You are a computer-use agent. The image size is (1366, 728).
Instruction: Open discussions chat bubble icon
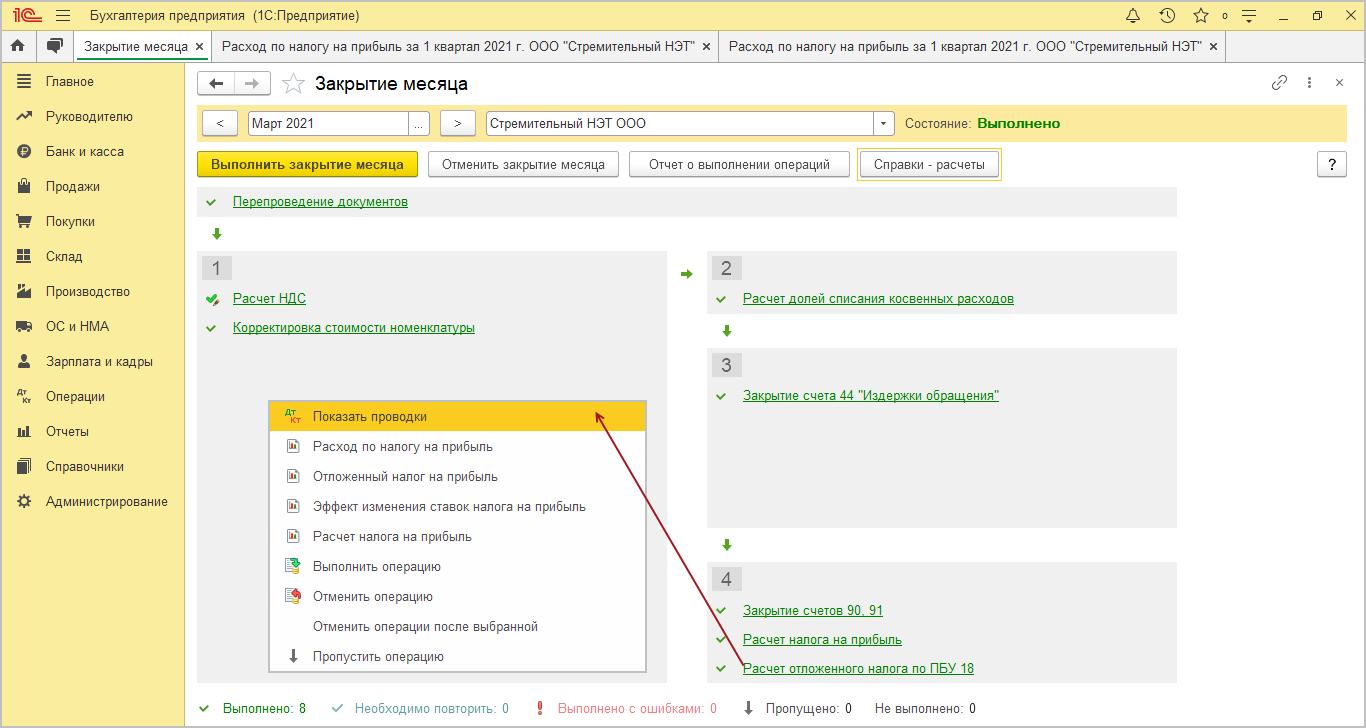click(x=55, y=46)
